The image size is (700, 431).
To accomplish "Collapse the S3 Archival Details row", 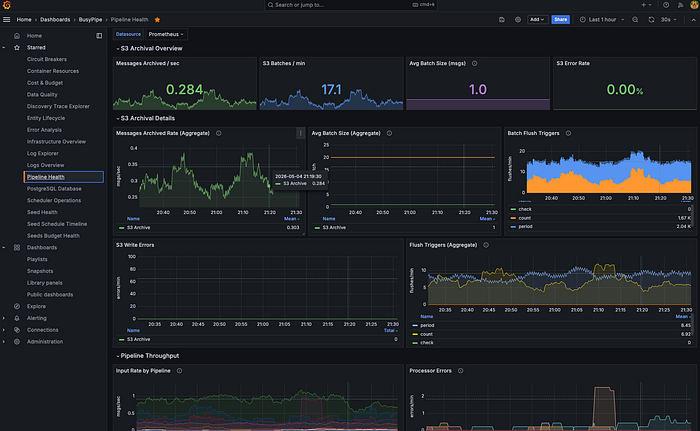I will 146,118.
